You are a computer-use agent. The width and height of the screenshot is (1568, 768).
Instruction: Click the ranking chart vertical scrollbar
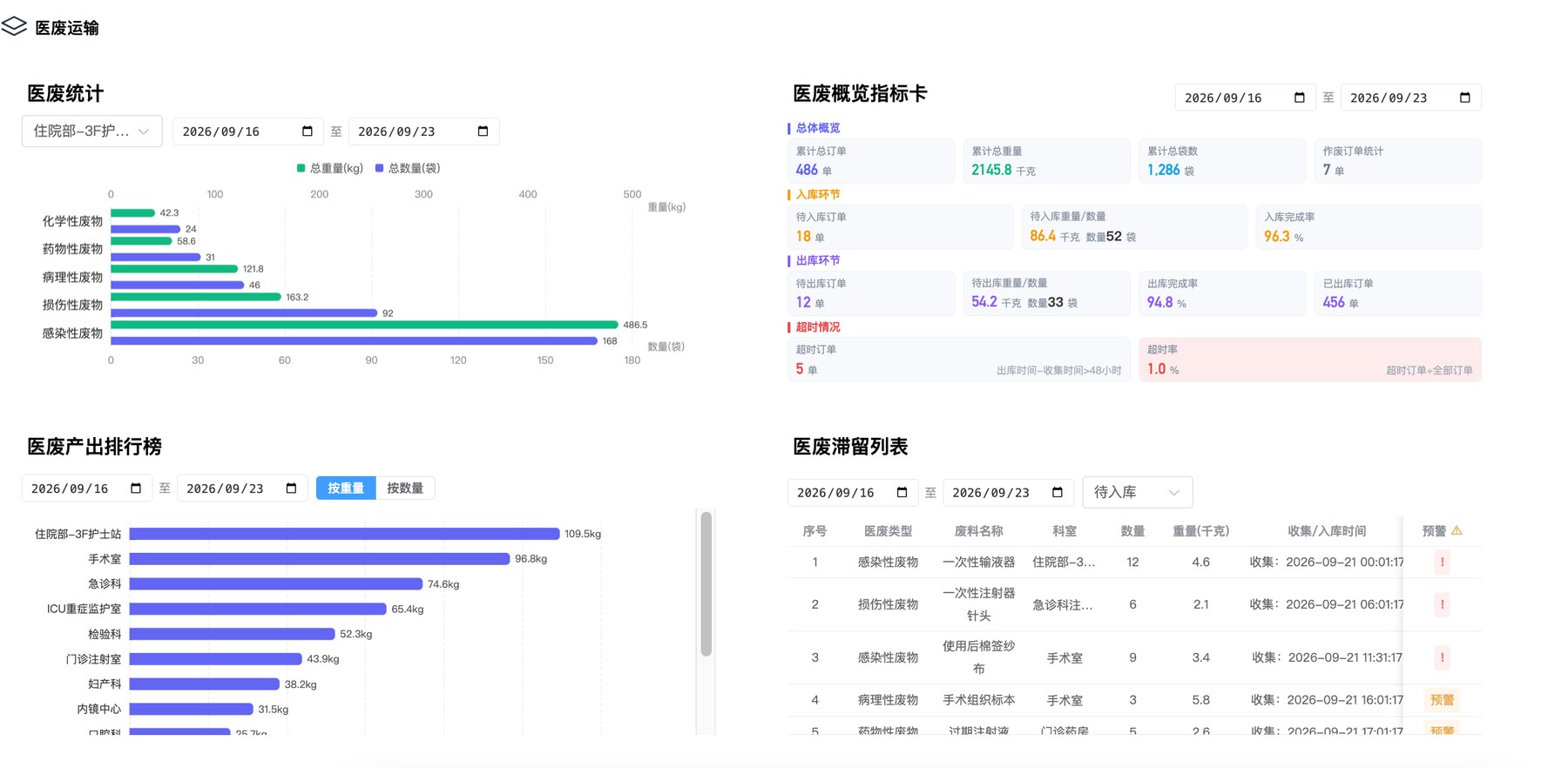(706, 583)
